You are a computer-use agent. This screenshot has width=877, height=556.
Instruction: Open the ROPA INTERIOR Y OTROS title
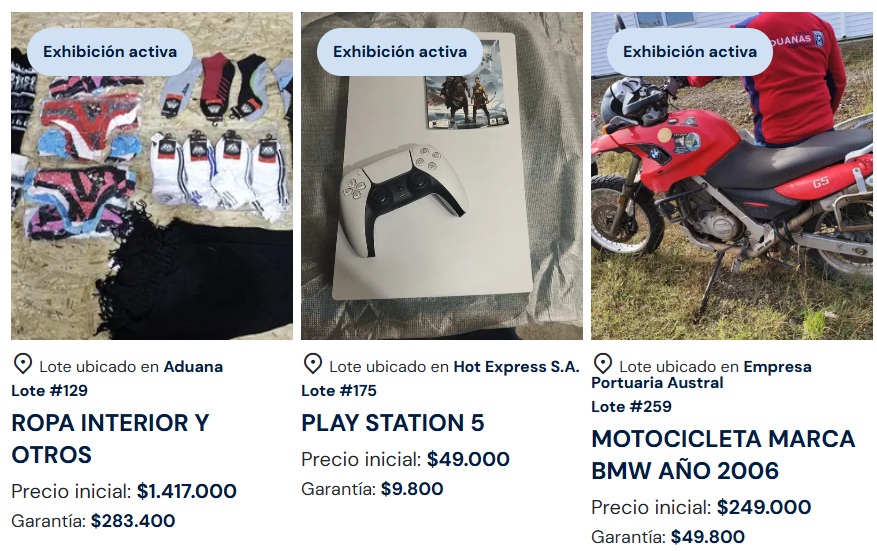[110, 439]
